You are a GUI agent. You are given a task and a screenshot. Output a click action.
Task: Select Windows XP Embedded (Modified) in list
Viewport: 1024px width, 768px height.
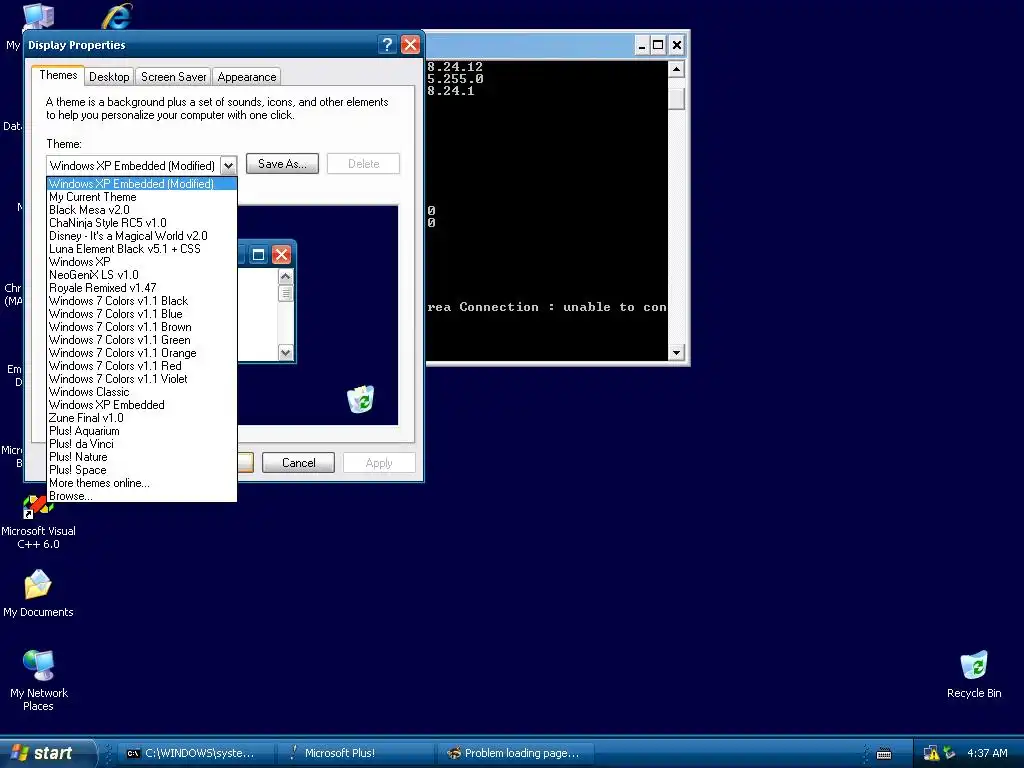(x=142, y=184)
